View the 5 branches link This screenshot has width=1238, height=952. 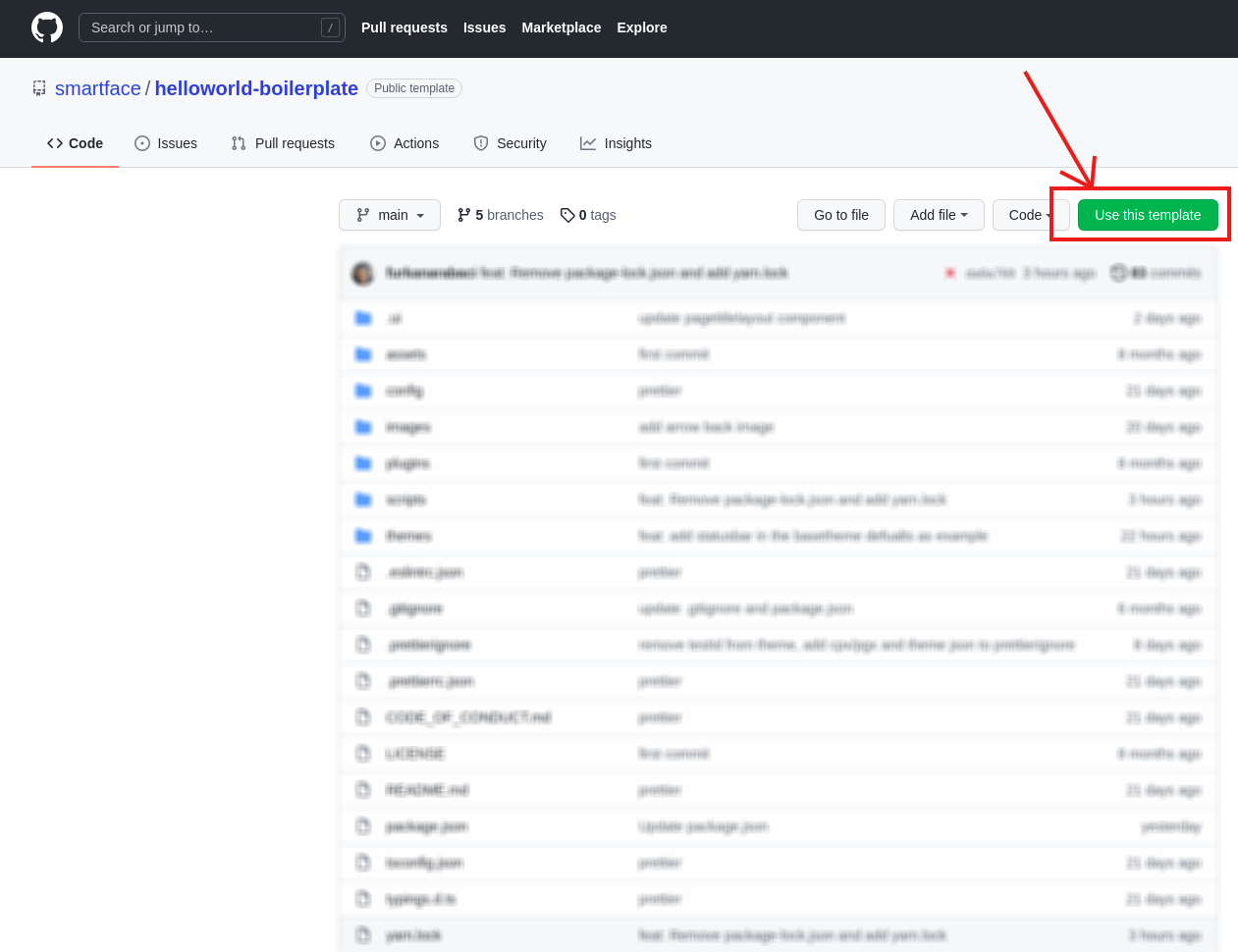(500, 215)
